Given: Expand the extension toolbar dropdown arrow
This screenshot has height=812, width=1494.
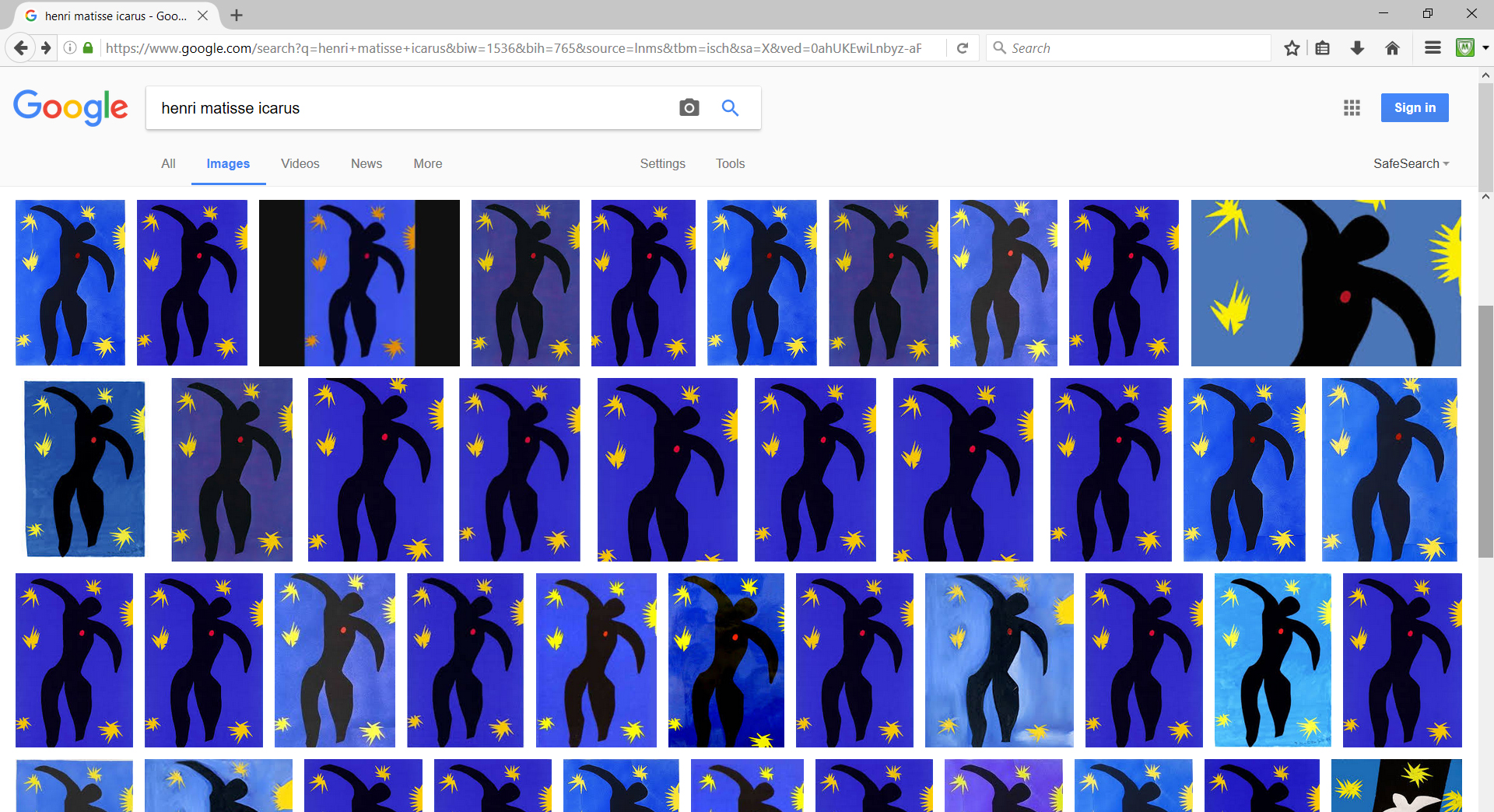Looking at the screenshot, I should coord(1485,48).
